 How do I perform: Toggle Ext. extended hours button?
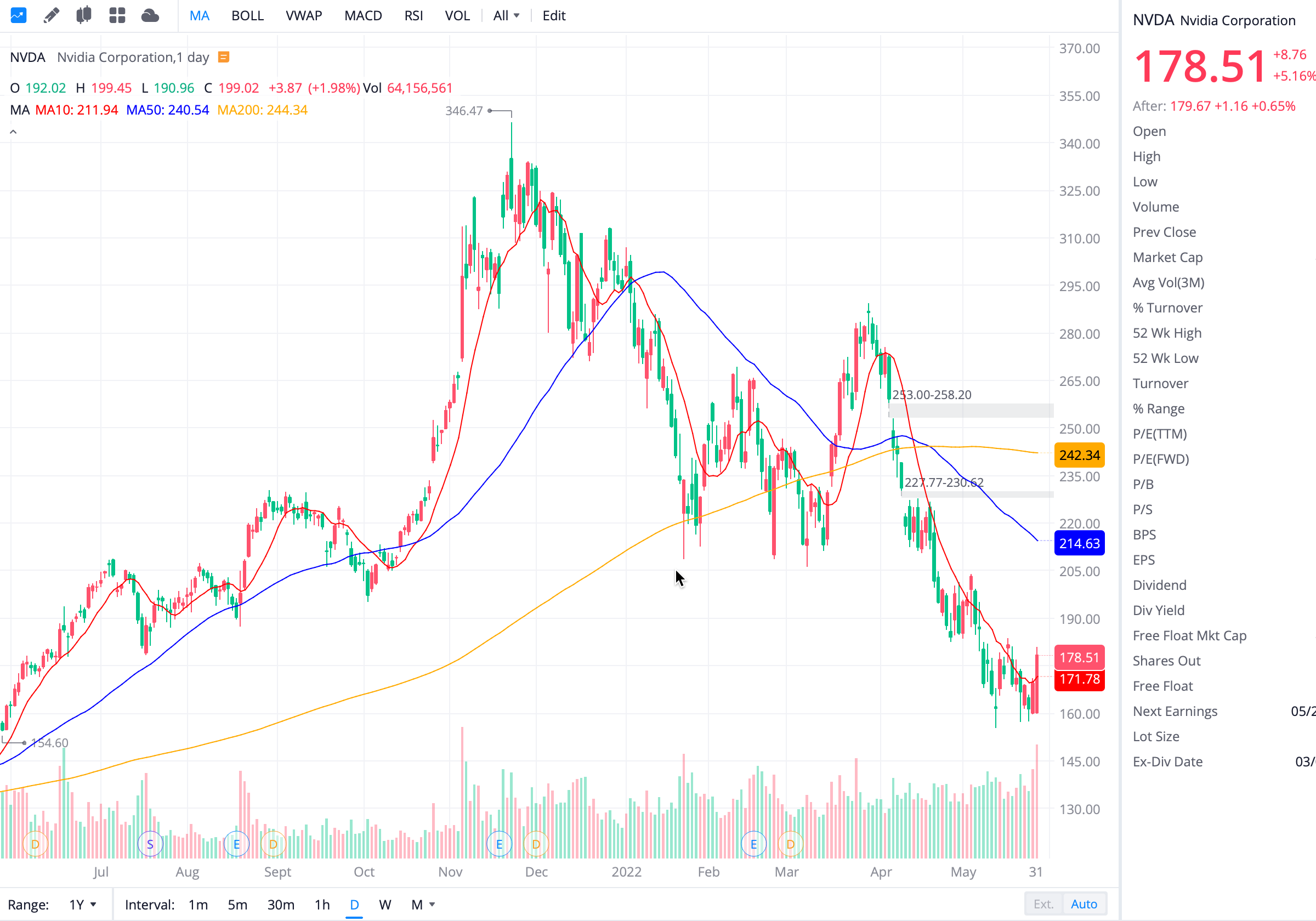[1043, 904]
